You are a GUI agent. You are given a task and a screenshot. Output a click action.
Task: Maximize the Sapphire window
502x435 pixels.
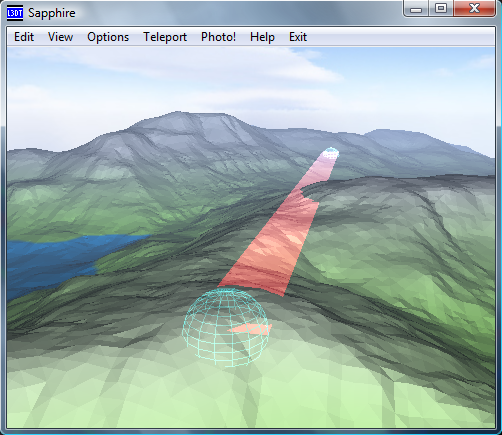point(441,9)
